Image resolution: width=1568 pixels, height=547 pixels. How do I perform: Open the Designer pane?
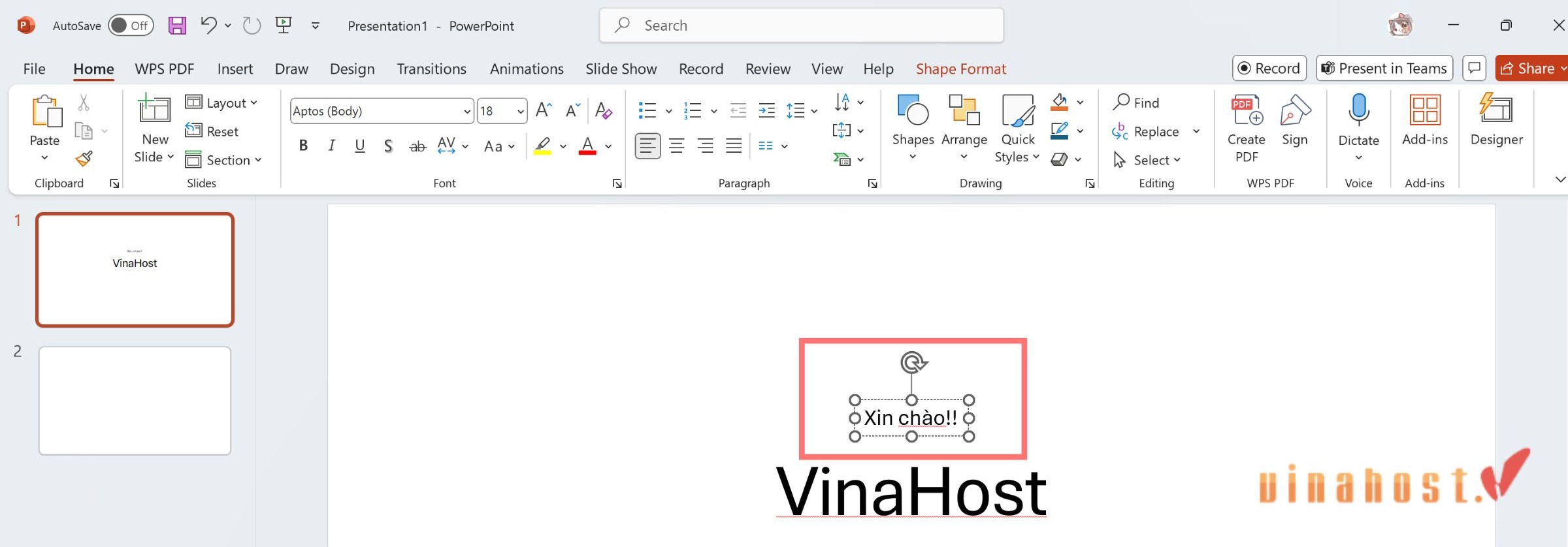1496,121
